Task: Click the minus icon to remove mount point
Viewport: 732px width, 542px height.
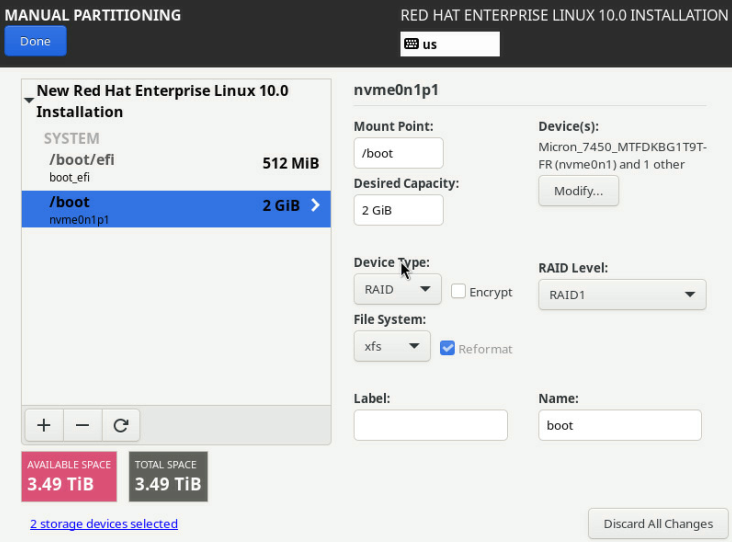Action: point(82,425)
